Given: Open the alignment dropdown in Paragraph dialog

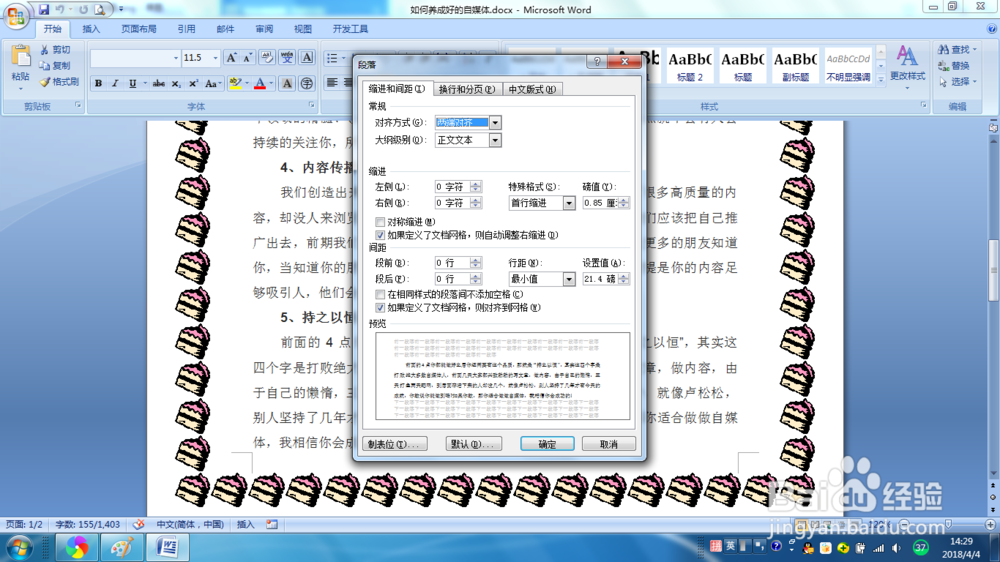Looking at the screenshot, I should 495,122.
